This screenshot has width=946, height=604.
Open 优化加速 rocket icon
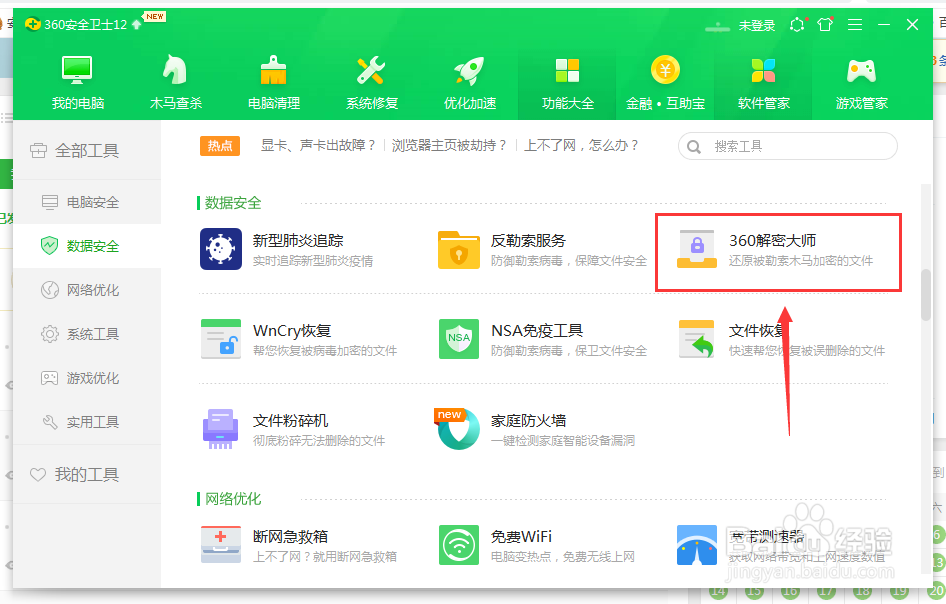tap(469, 70)
